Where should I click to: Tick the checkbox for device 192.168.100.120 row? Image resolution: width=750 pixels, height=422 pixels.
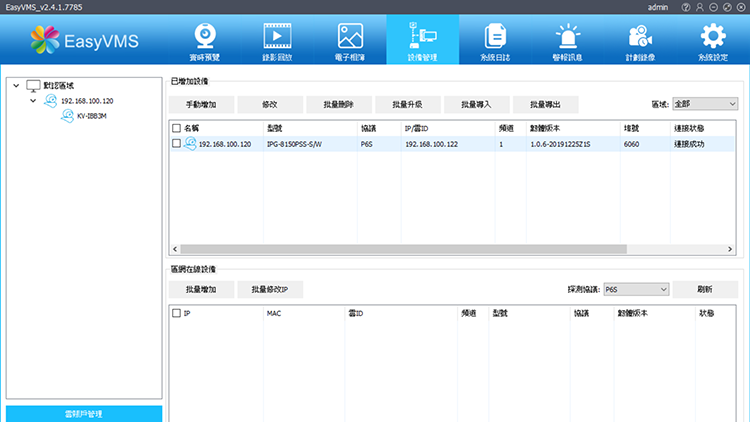tap(177, 144)
